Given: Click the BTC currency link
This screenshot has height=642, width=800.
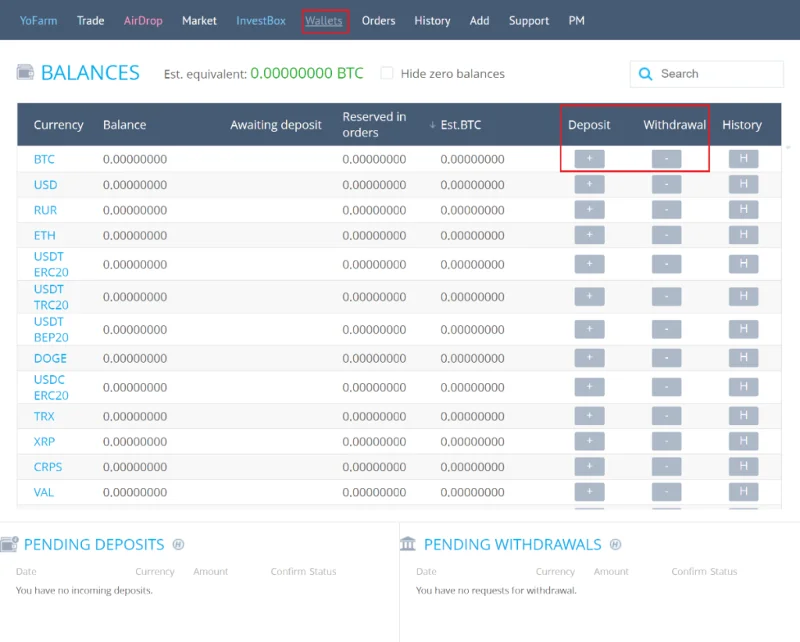Looking at the screenshot, I should click(44, 159).
